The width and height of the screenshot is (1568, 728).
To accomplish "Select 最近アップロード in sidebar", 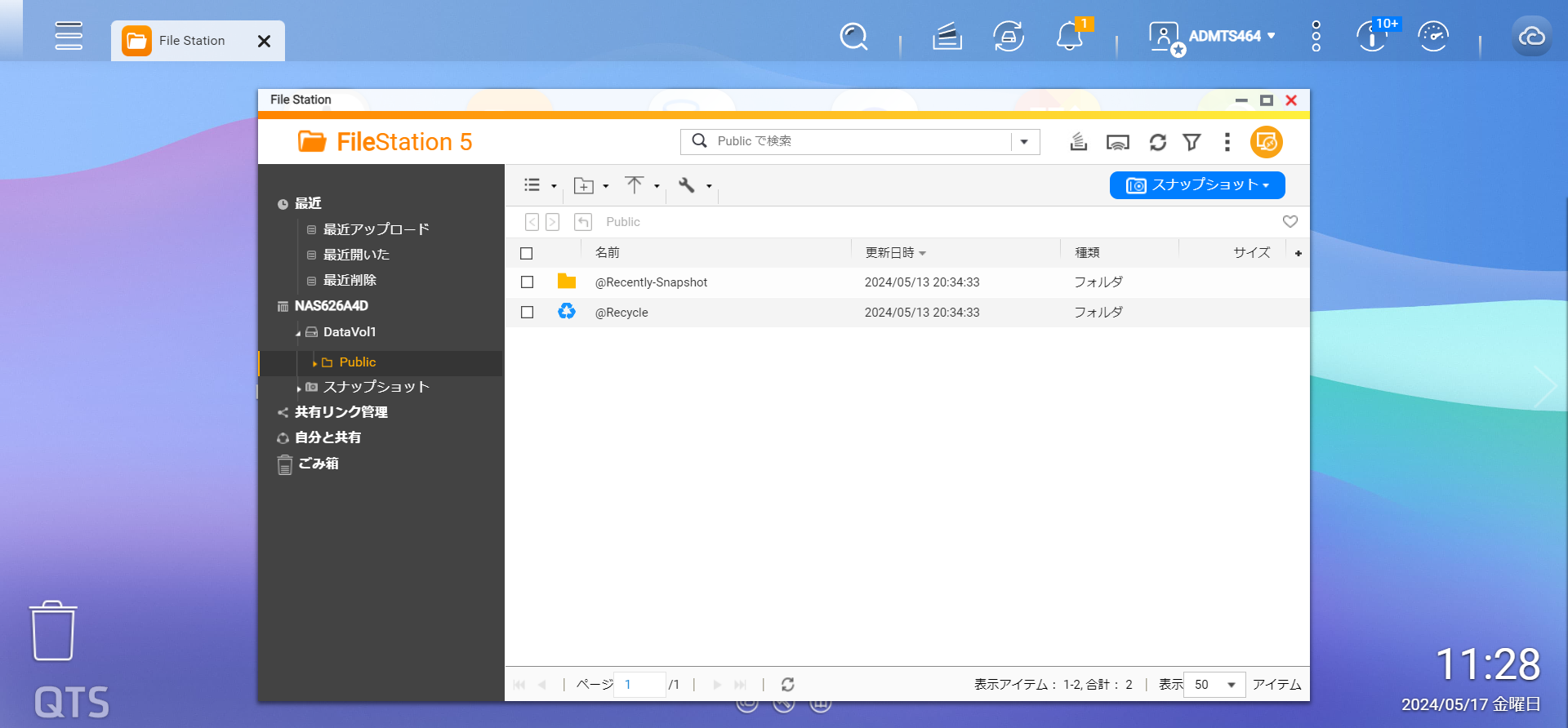I will tap(376, 229).
